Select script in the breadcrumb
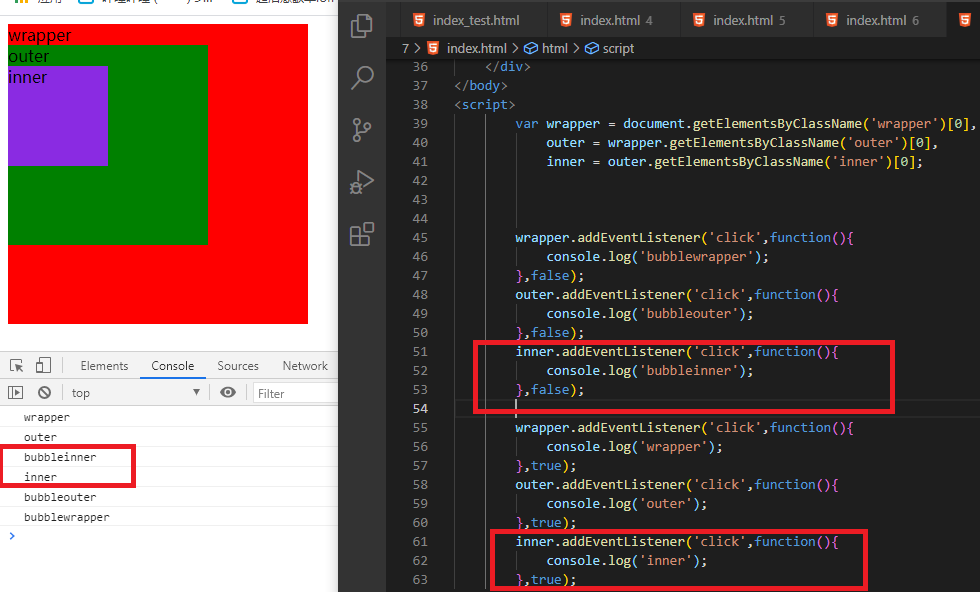The height and width of the screenshot is (592, 980). (x=618, y=48)
